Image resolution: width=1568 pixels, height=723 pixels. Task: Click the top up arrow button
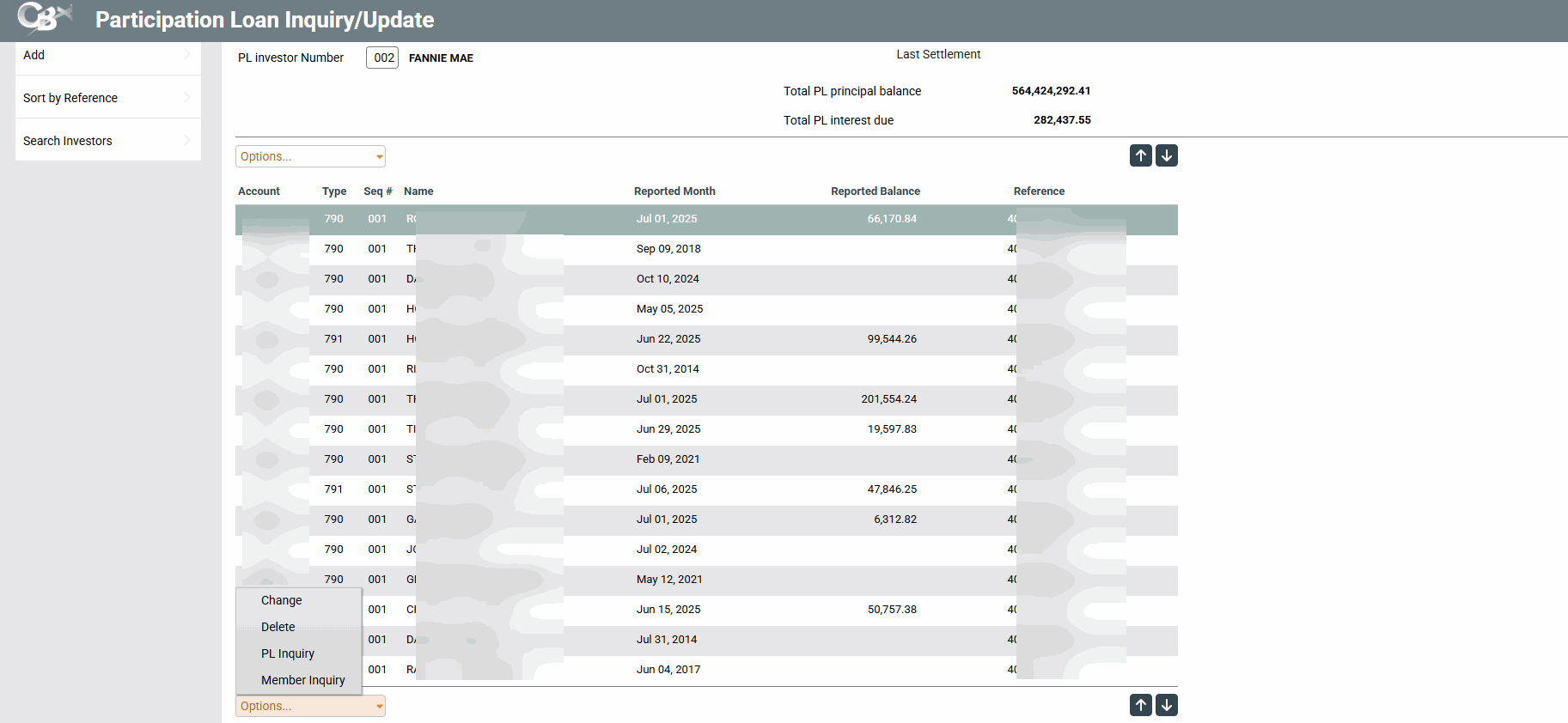[x=1140, y=155]
